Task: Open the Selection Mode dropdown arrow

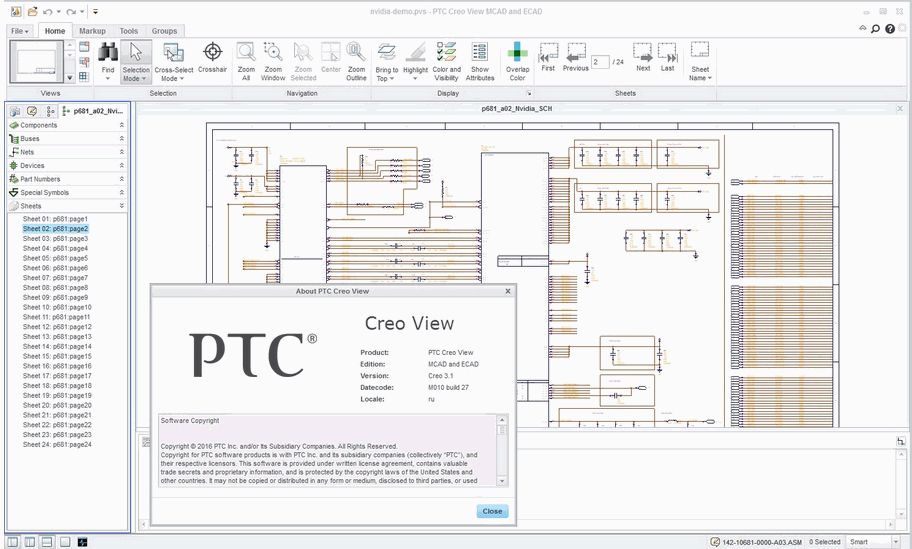Action: pos(144,79)
